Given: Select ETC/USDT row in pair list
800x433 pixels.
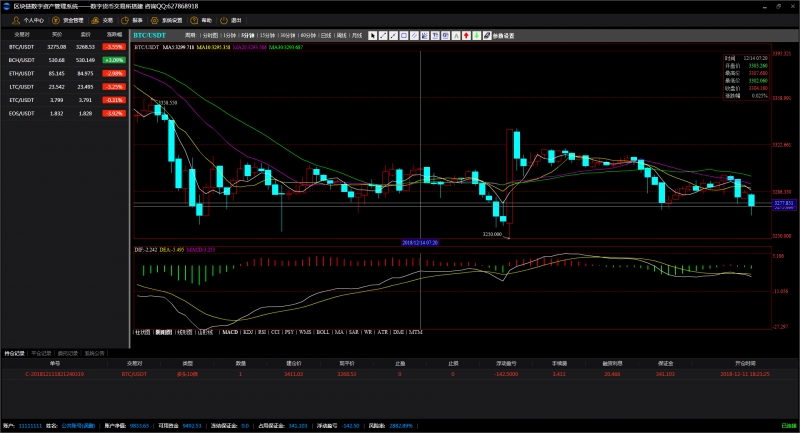Looking at the screenshot, I should pyautogui.click(x=65, y=100).
